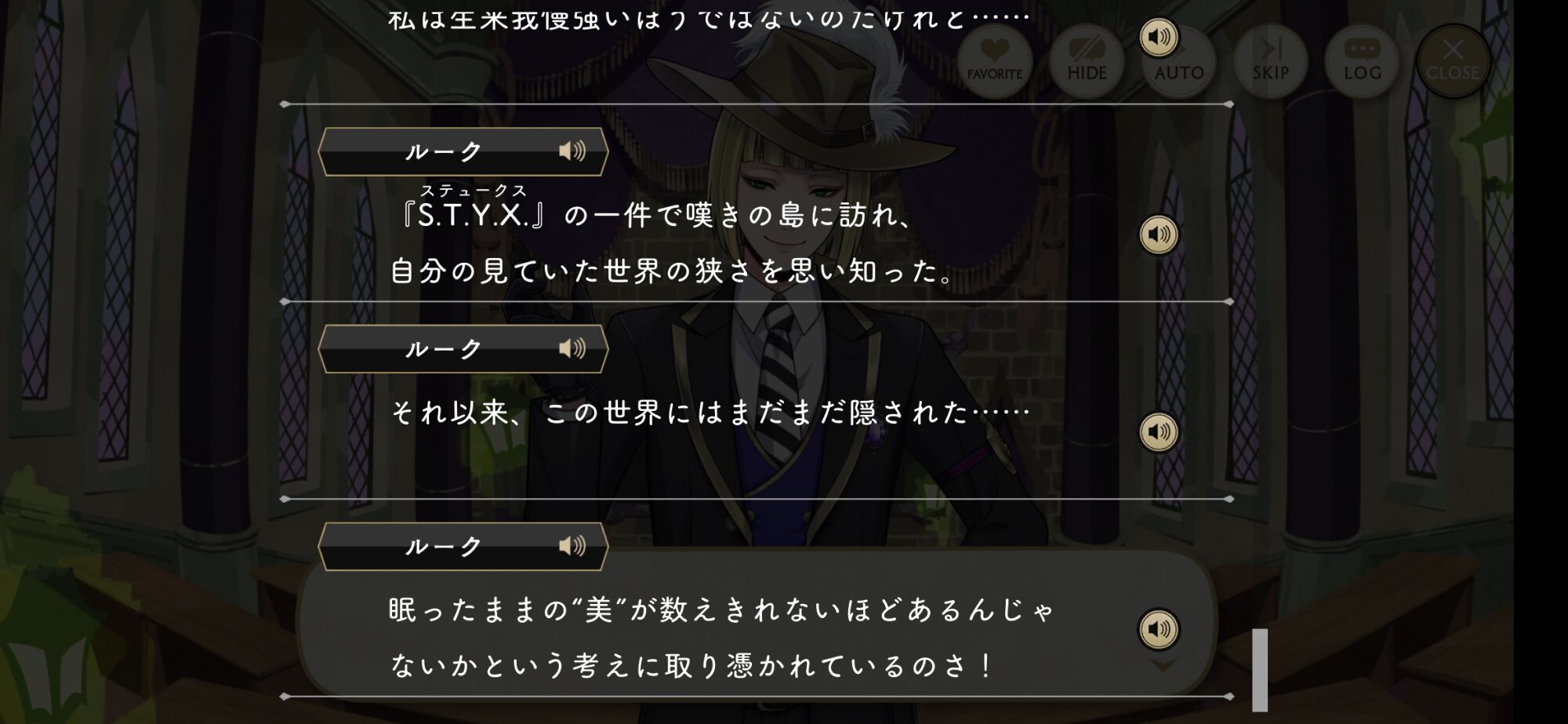Click speaker icon on second ルーク name tag

pos(572,348)
